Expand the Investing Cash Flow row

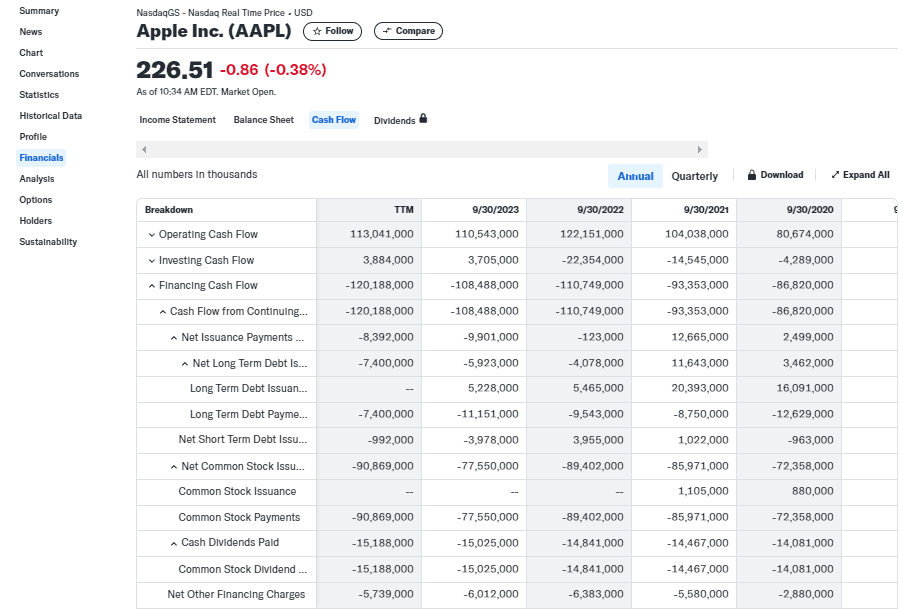[x=152, y=261]
